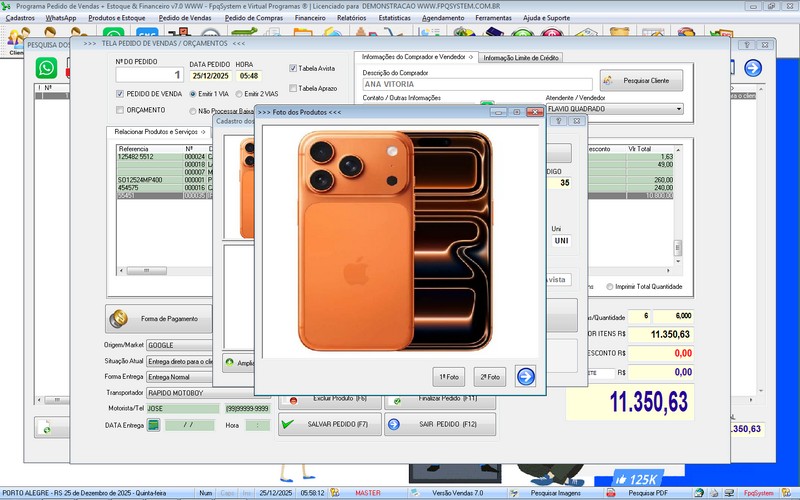Select the Emitir 2 VIAS radio button

click(x=239, y=94)
